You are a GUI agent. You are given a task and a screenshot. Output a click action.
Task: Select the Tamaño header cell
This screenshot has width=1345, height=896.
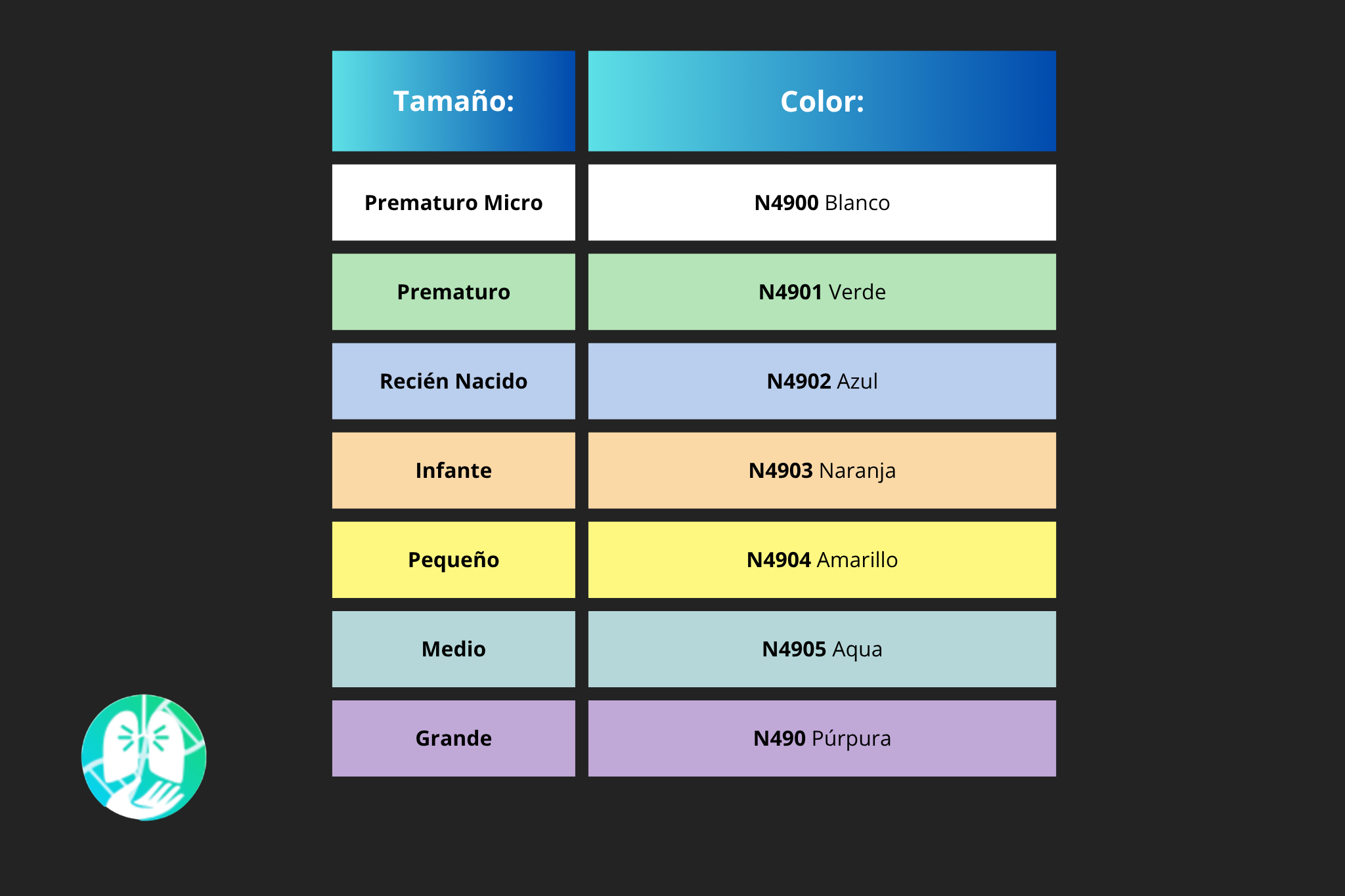pyautogui.click(x=453, y=101)
